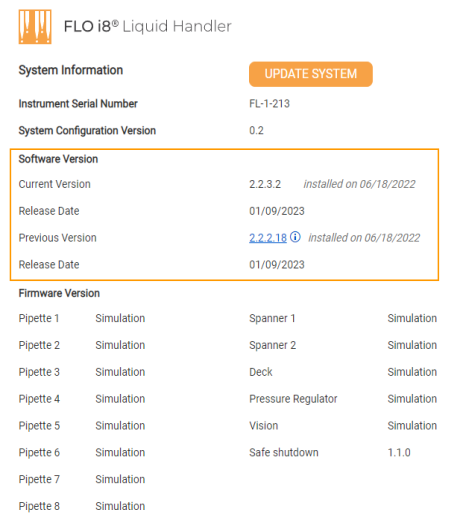Click the Firmware Version section heading
Viewport: 460px width, 525px height.
point(59,293)
